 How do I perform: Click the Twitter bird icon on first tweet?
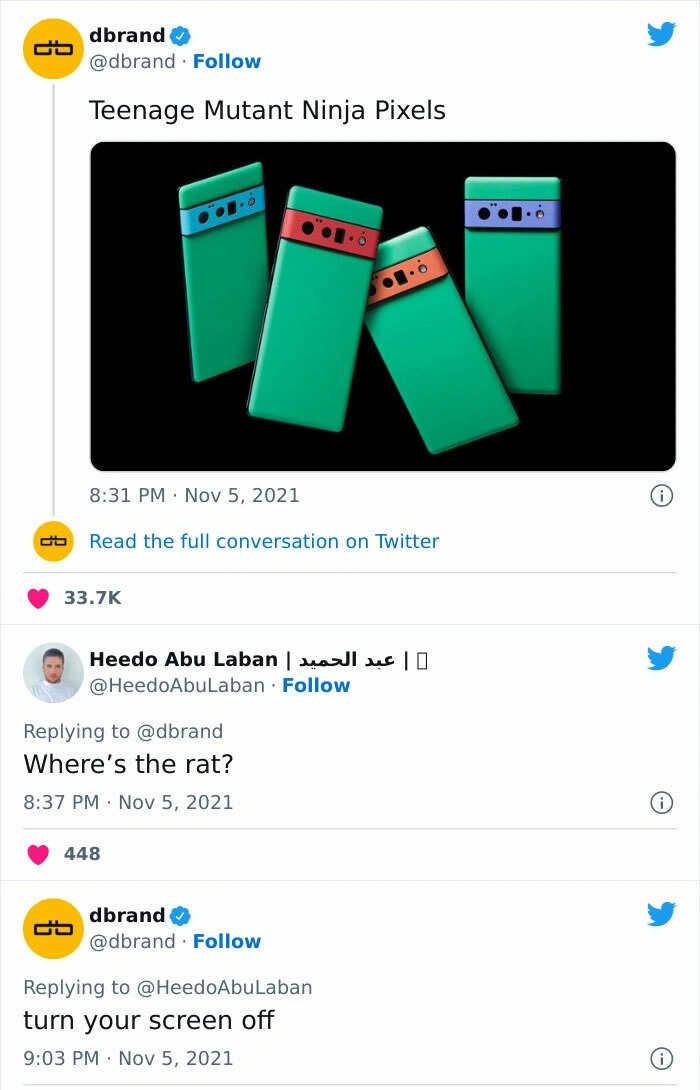point(661,35)
